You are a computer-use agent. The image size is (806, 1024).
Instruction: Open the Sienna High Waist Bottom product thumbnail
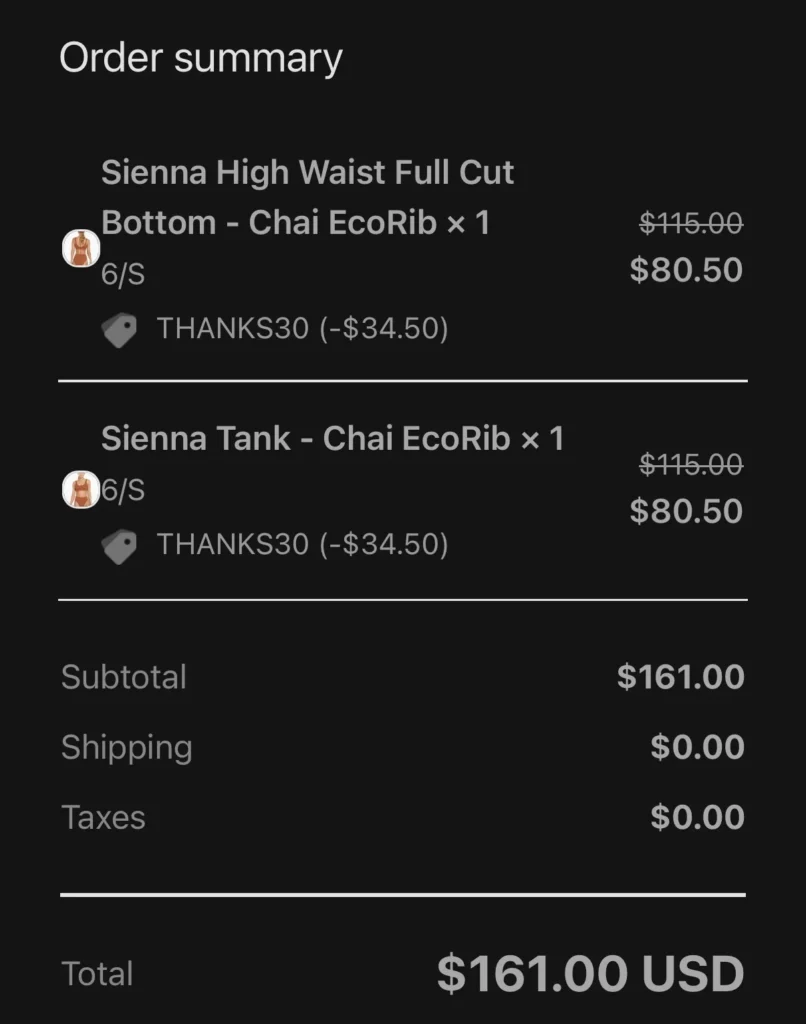pos(81,248)
